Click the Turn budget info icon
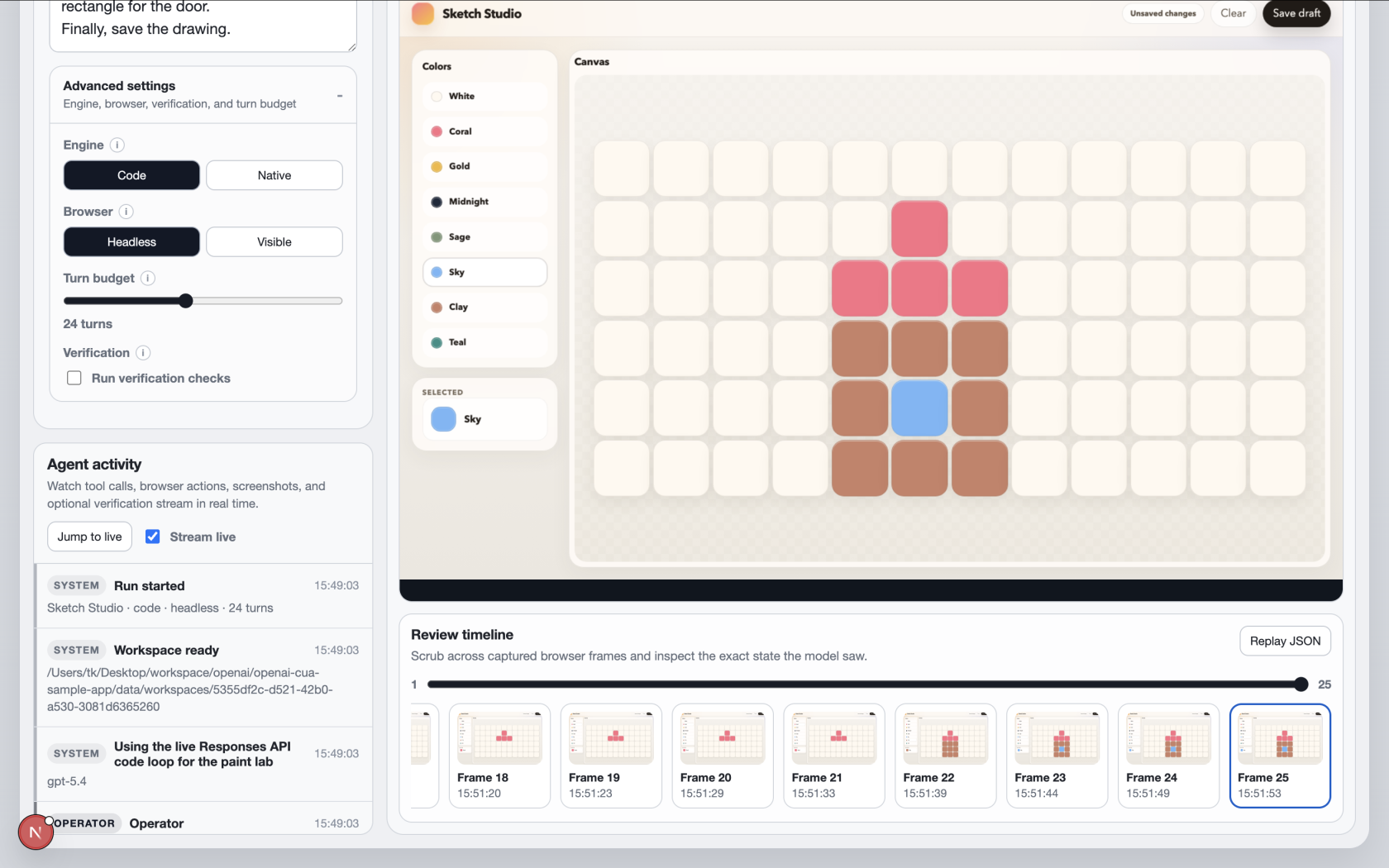 point(148,279)
